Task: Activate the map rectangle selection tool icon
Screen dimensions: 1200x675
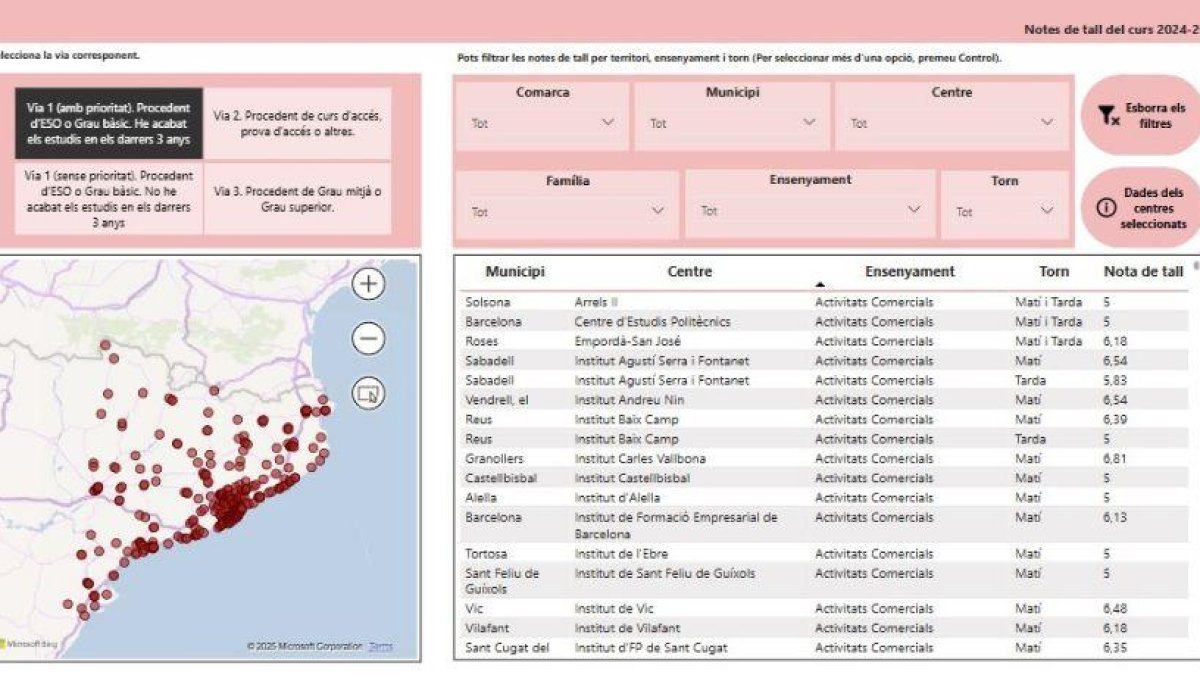Action: 366,394
